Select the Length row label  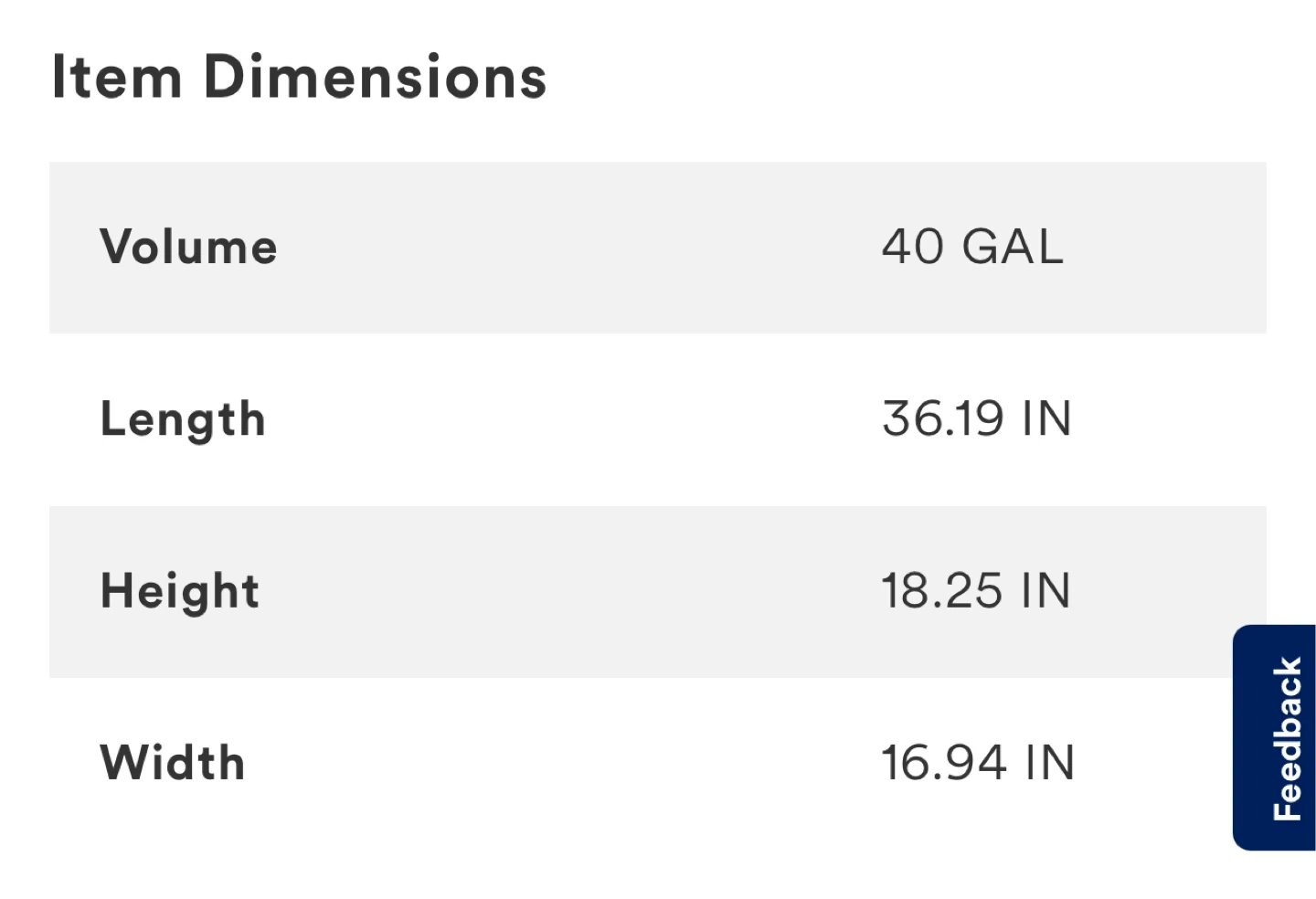click(183, 419)
